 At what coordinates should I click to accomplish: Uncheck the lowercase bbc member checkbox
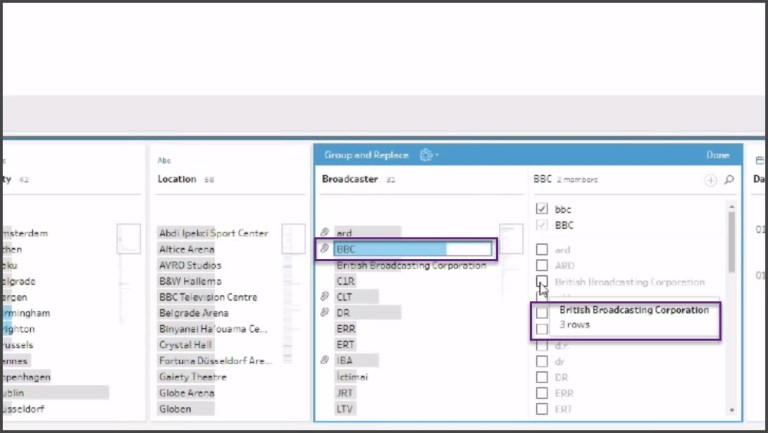[542, 209]
